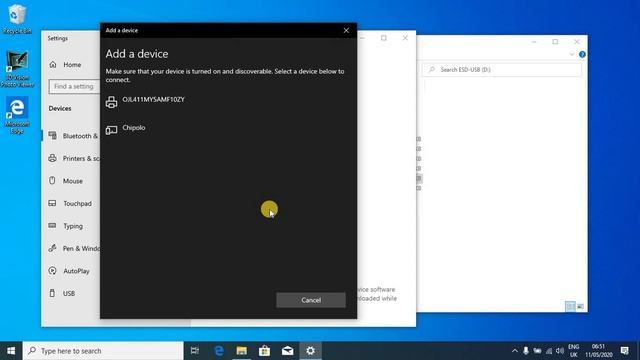
Task: Click the microphone tray icon
Action: pos(526,351)
